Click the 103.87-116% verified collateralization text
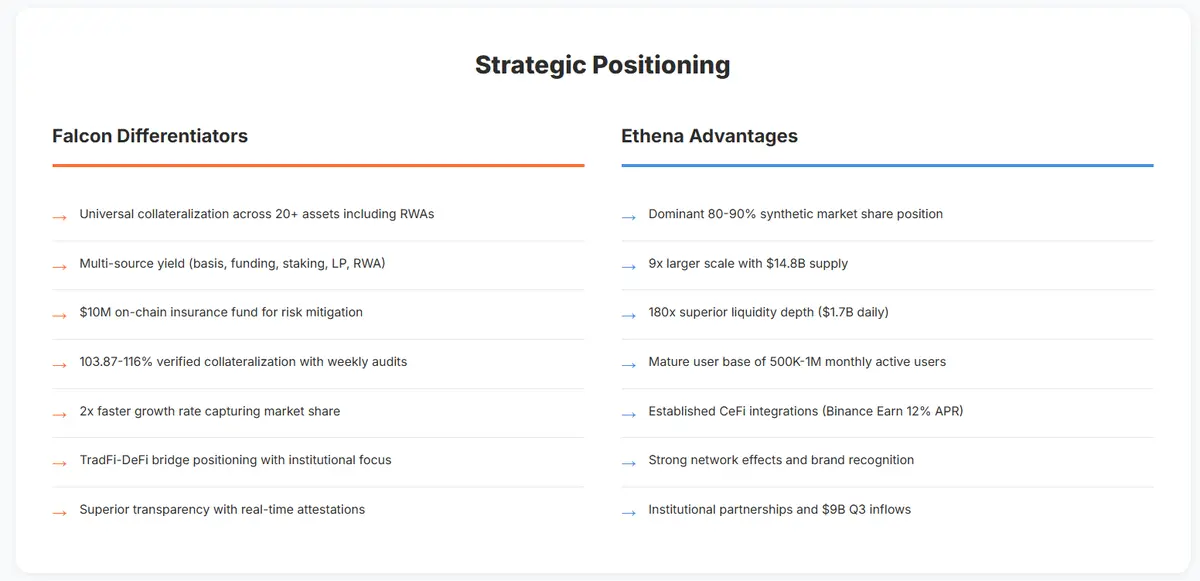 tap(243, 362)
